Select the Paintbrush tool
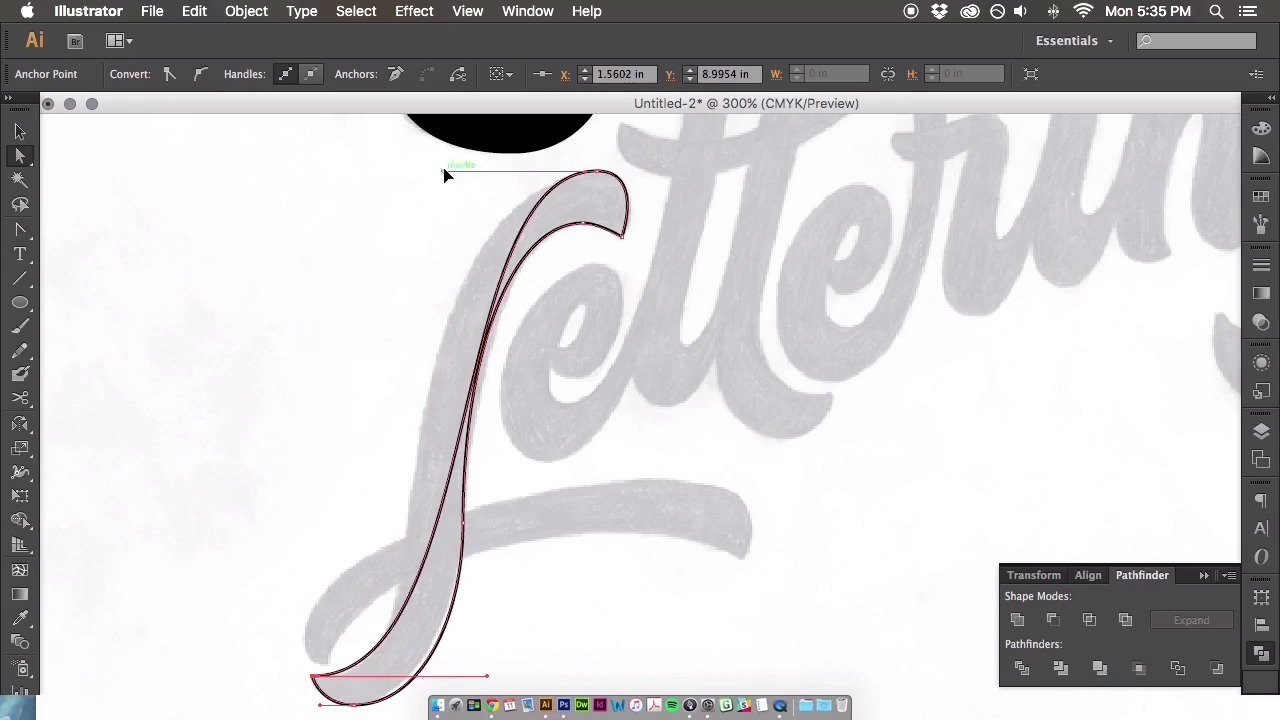 click(x=20, y=326)
